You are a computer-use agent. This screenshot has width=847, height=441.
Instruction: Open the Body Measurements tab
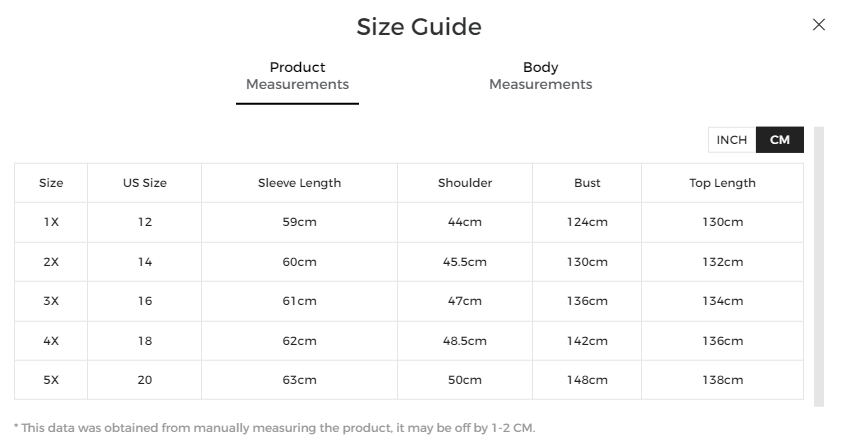pos(540,76)
